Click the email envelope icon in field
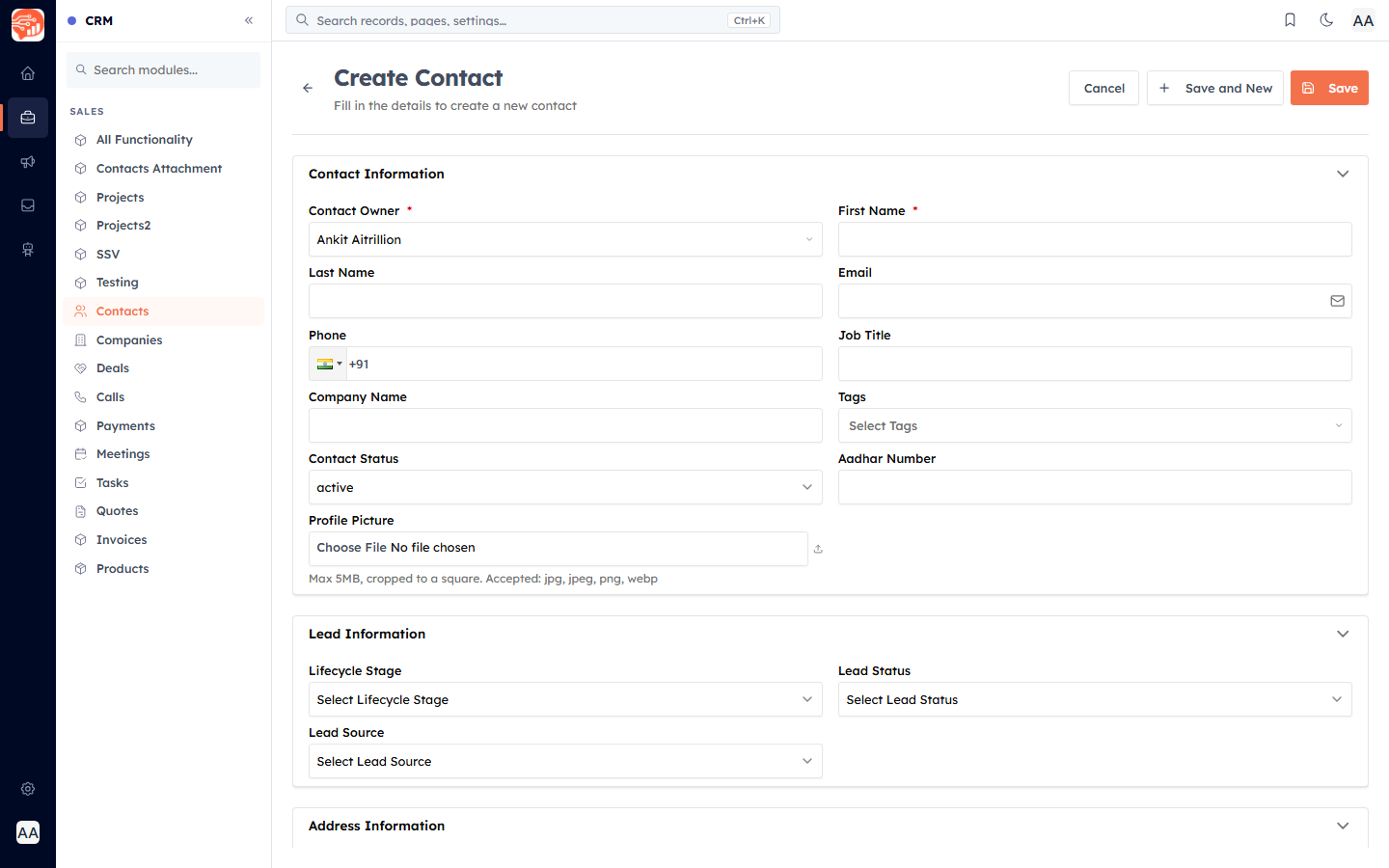This screenshot has width=1389, height=868. [x=1337, y=301]
